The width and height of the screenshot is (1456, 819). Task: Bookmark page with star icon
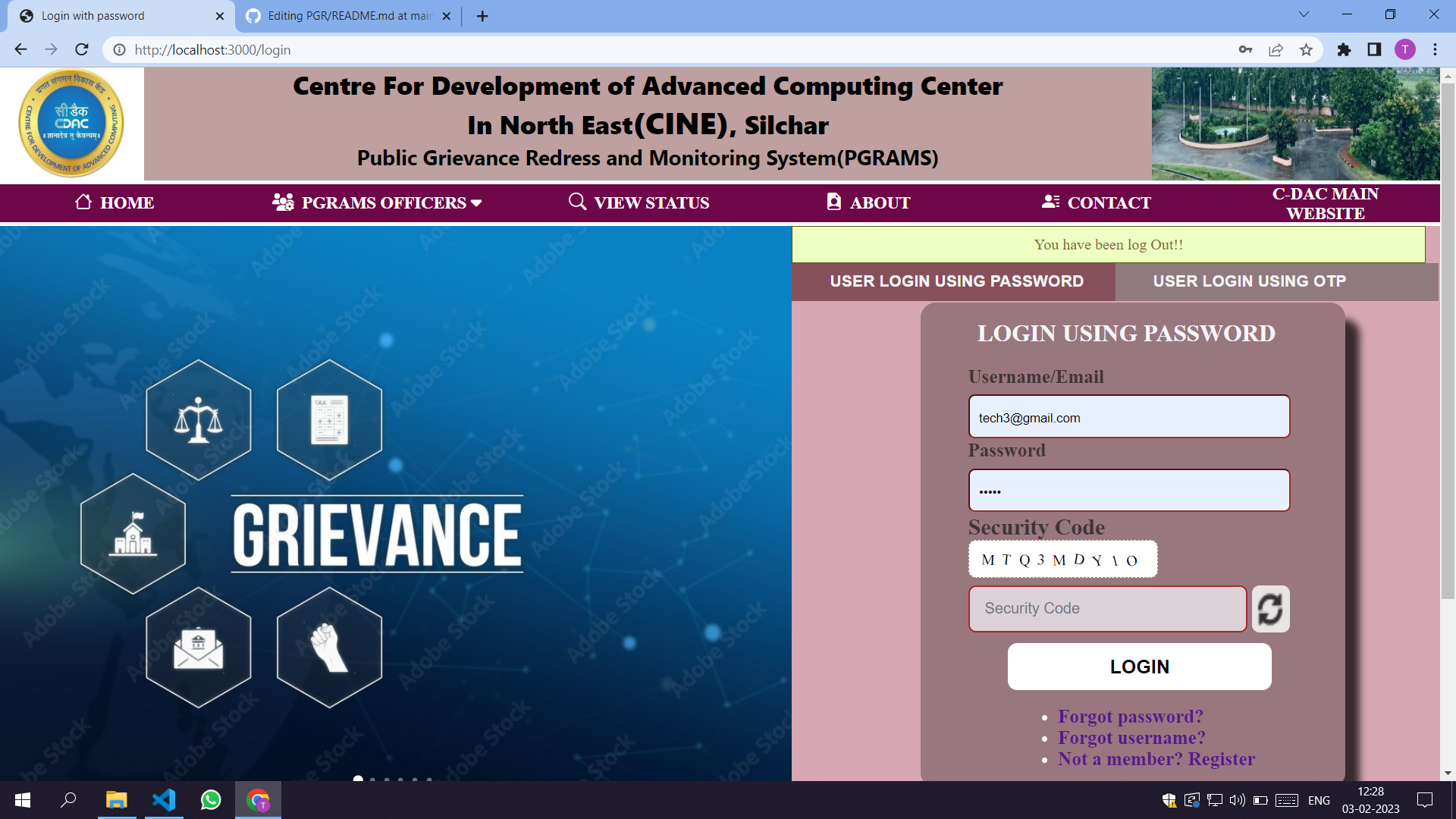tap(1306, 50)
